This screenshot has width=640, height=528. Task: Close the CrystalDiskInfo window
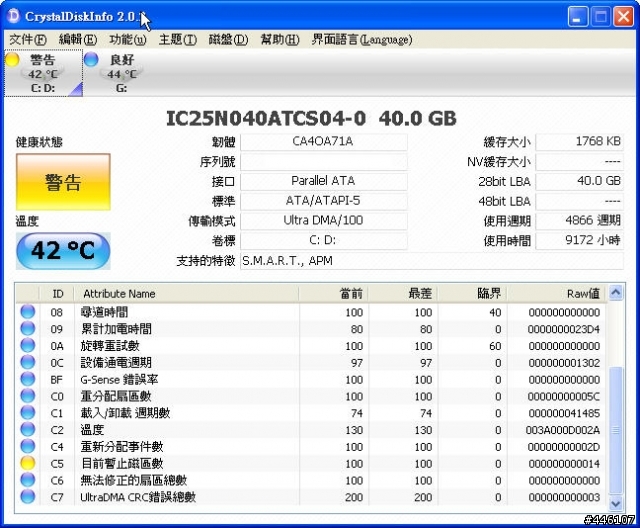(623, 17)
